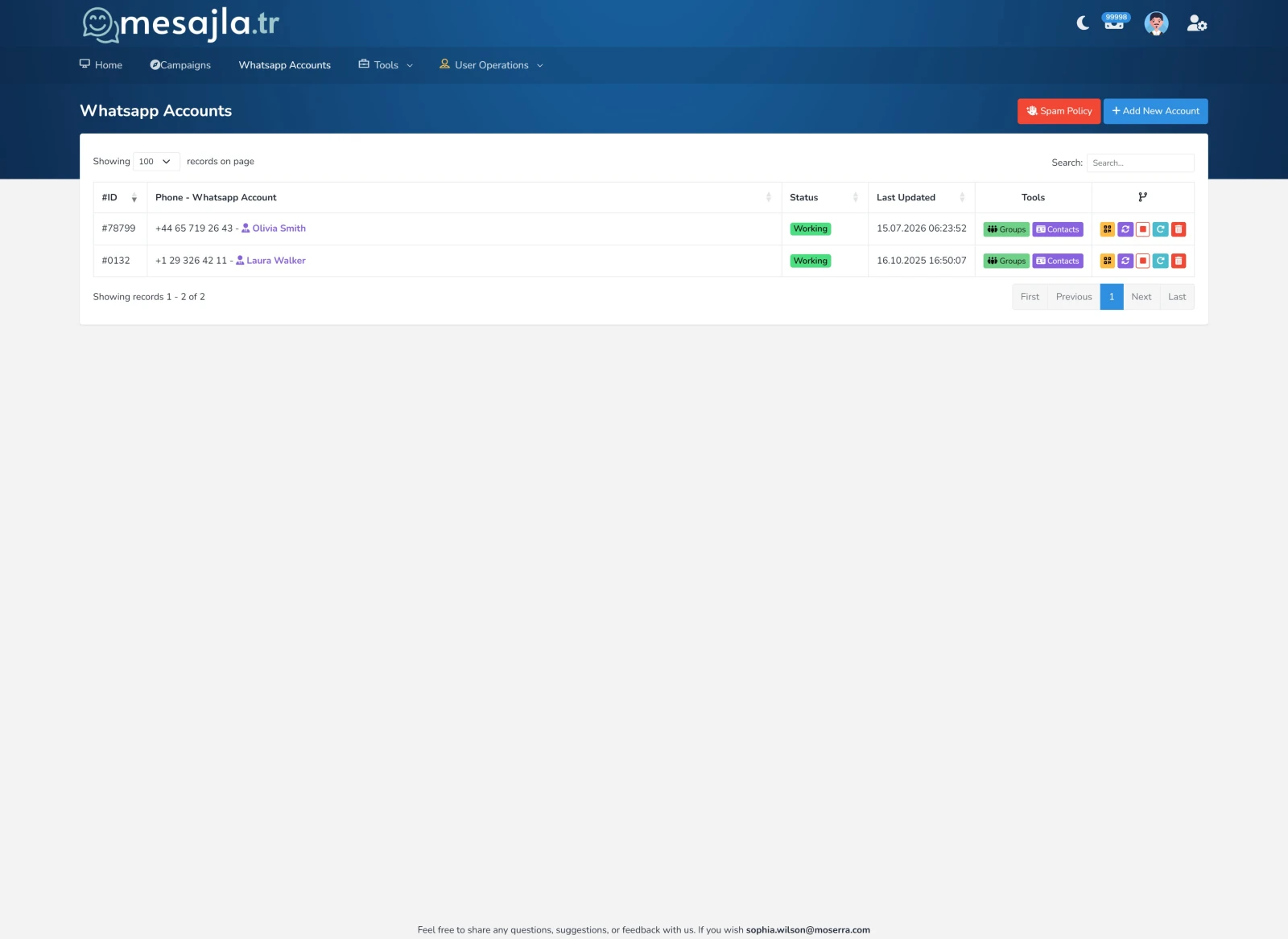Expand the Tools dropdown menu
1288x939 pixels.
tap(386, 65)
